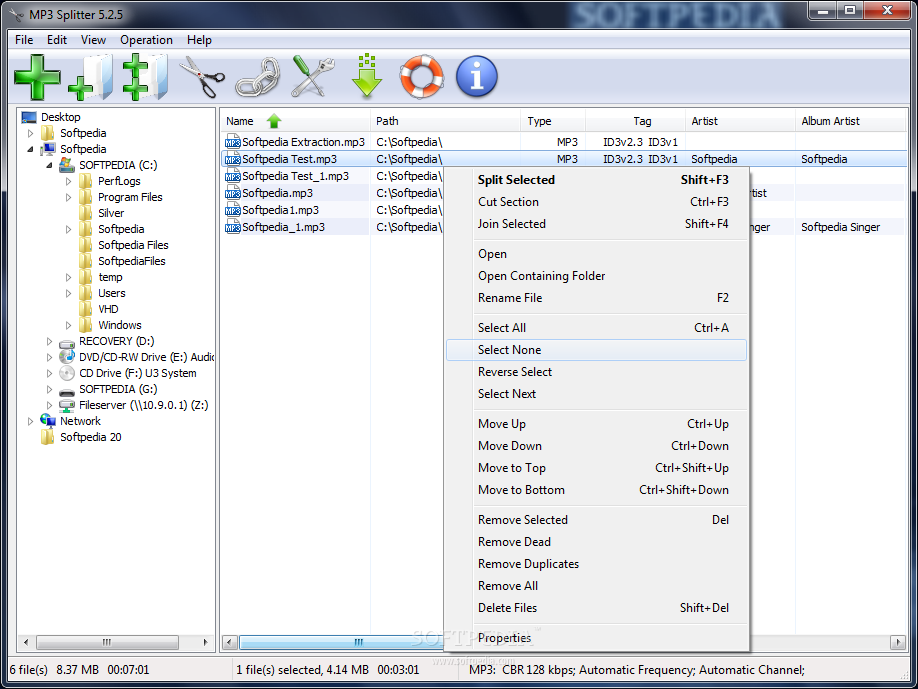Choose Cut Section from context menu
The height and width of the screenshot is (689, 918).
(596, 202)
